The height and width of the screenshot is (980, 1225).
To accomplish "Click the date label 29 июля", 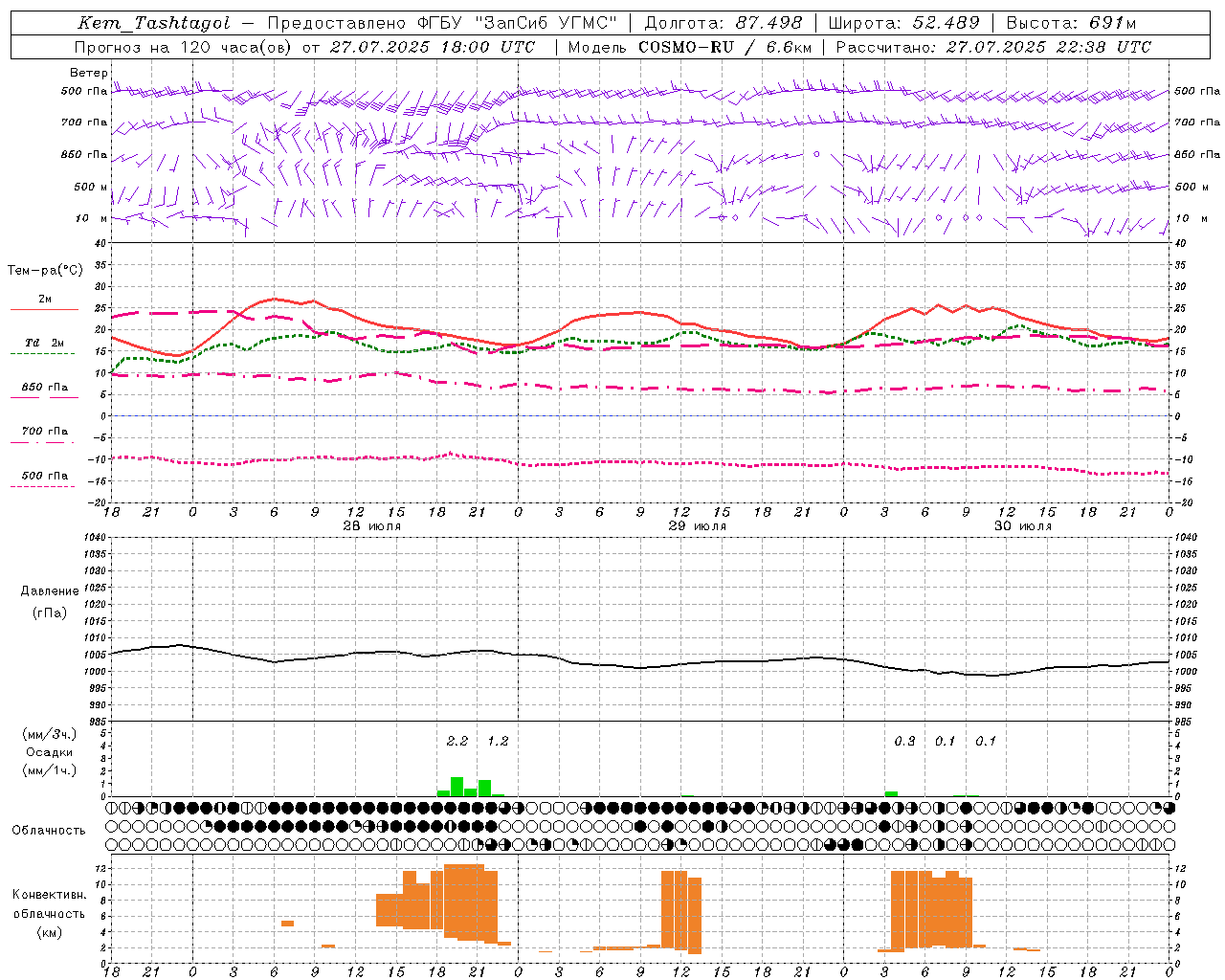I will pyautogui.click(x=697, y=526).
